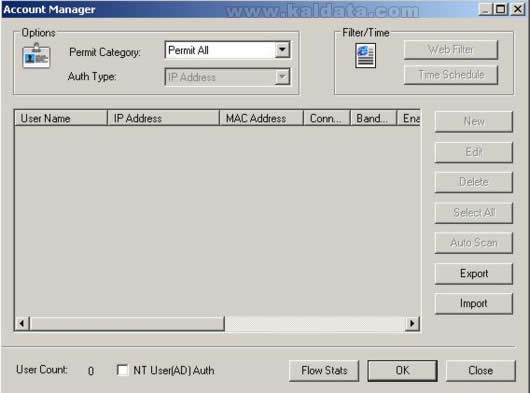This screenshot has height=393, width=530.
Task: Click the Conn... column header
Action: tap(327, 118)
